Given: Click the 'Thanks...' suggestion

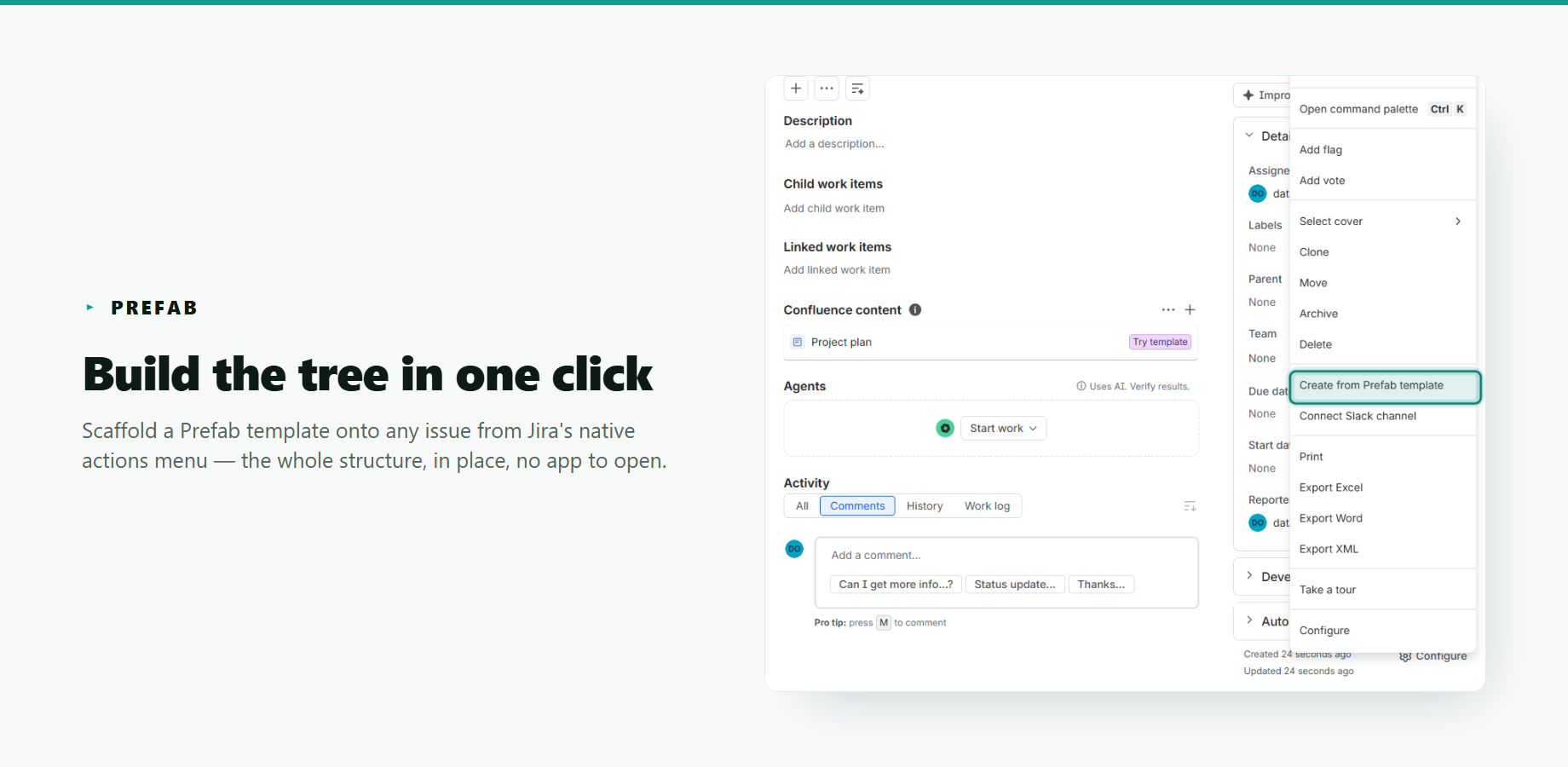Looking at the screenshot, I should point(1101,585).
